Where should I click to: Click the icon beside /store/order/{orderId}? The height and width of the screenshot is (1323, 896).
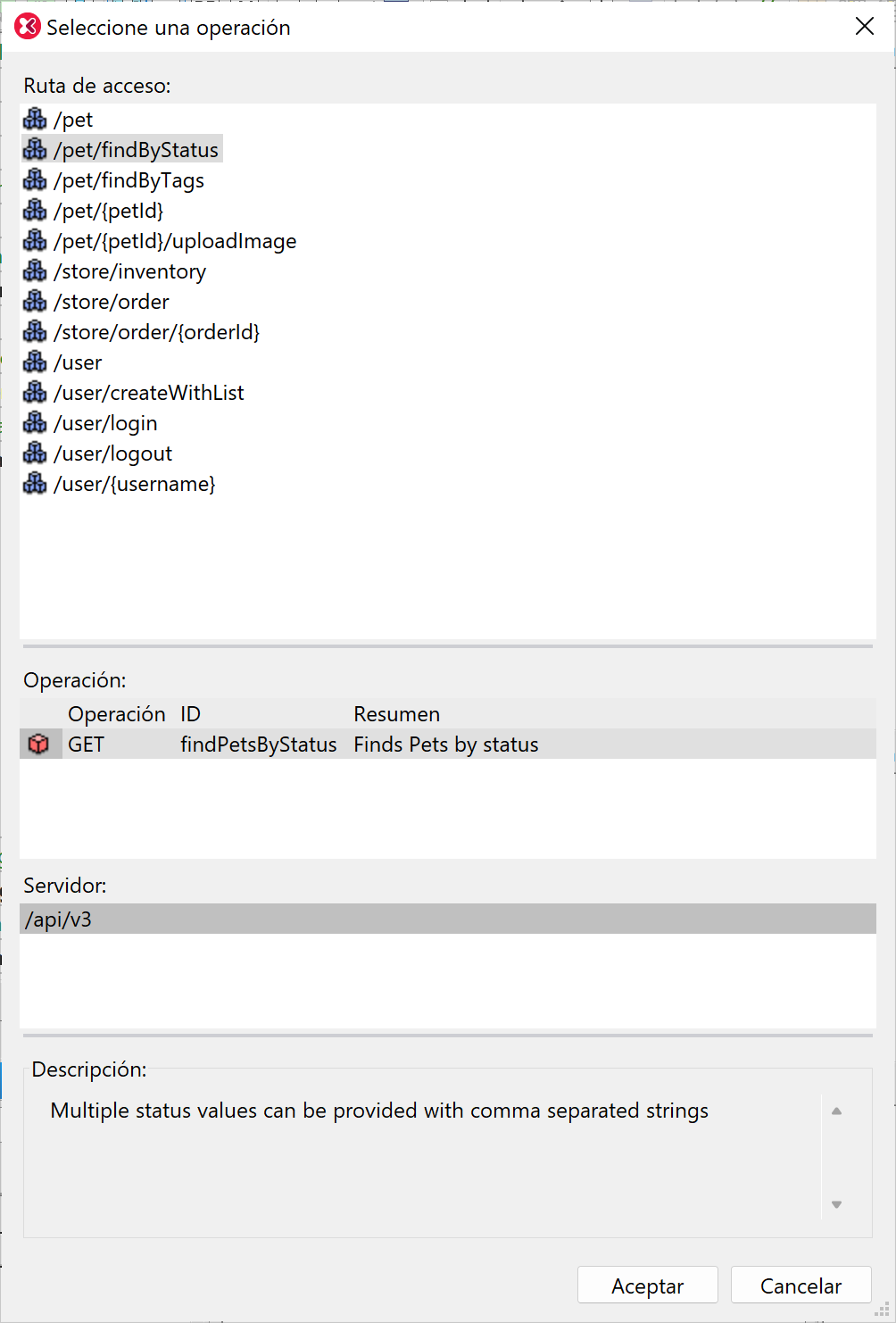(x=35, y=331)
